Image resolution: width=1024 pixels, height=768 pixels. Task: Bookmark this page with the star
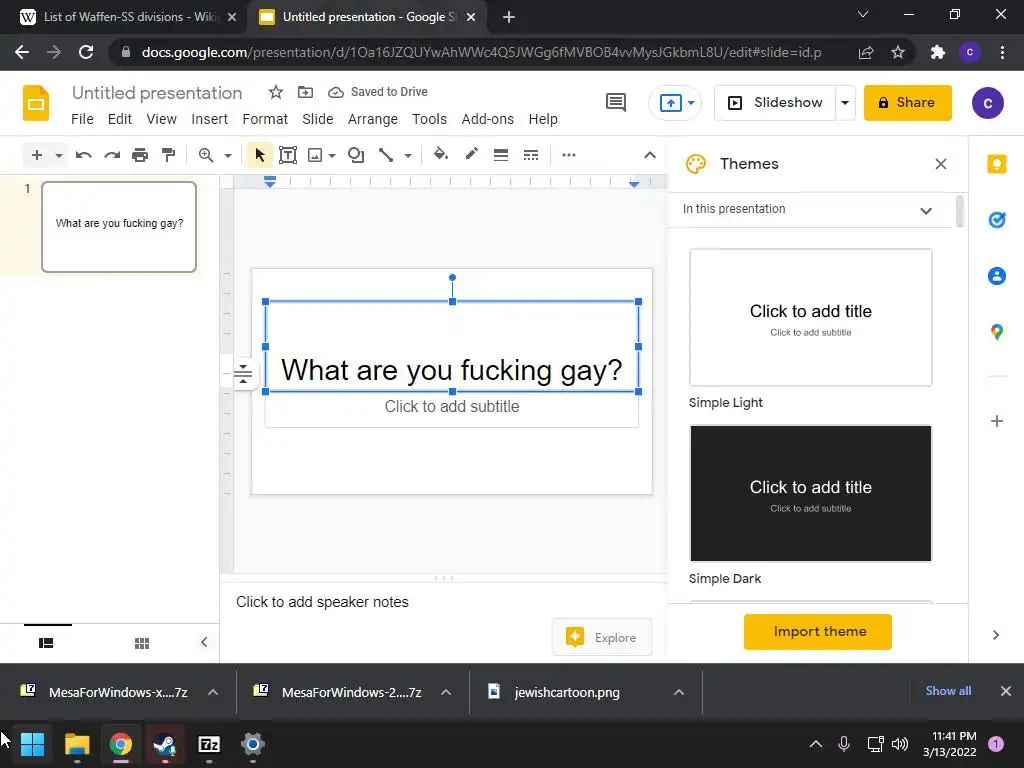898,52
